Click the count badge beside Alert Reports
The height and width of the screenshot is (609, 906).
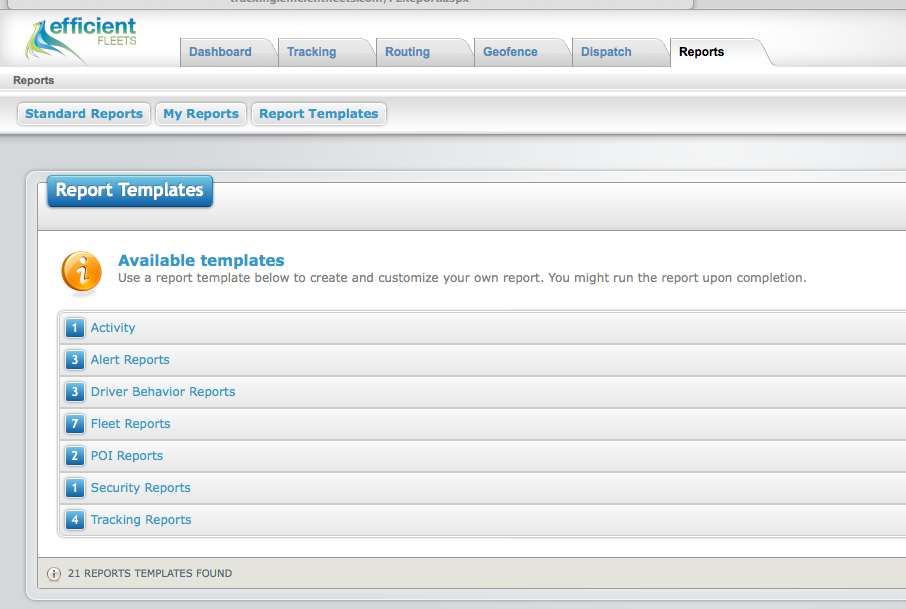click(x=75, y=360)
